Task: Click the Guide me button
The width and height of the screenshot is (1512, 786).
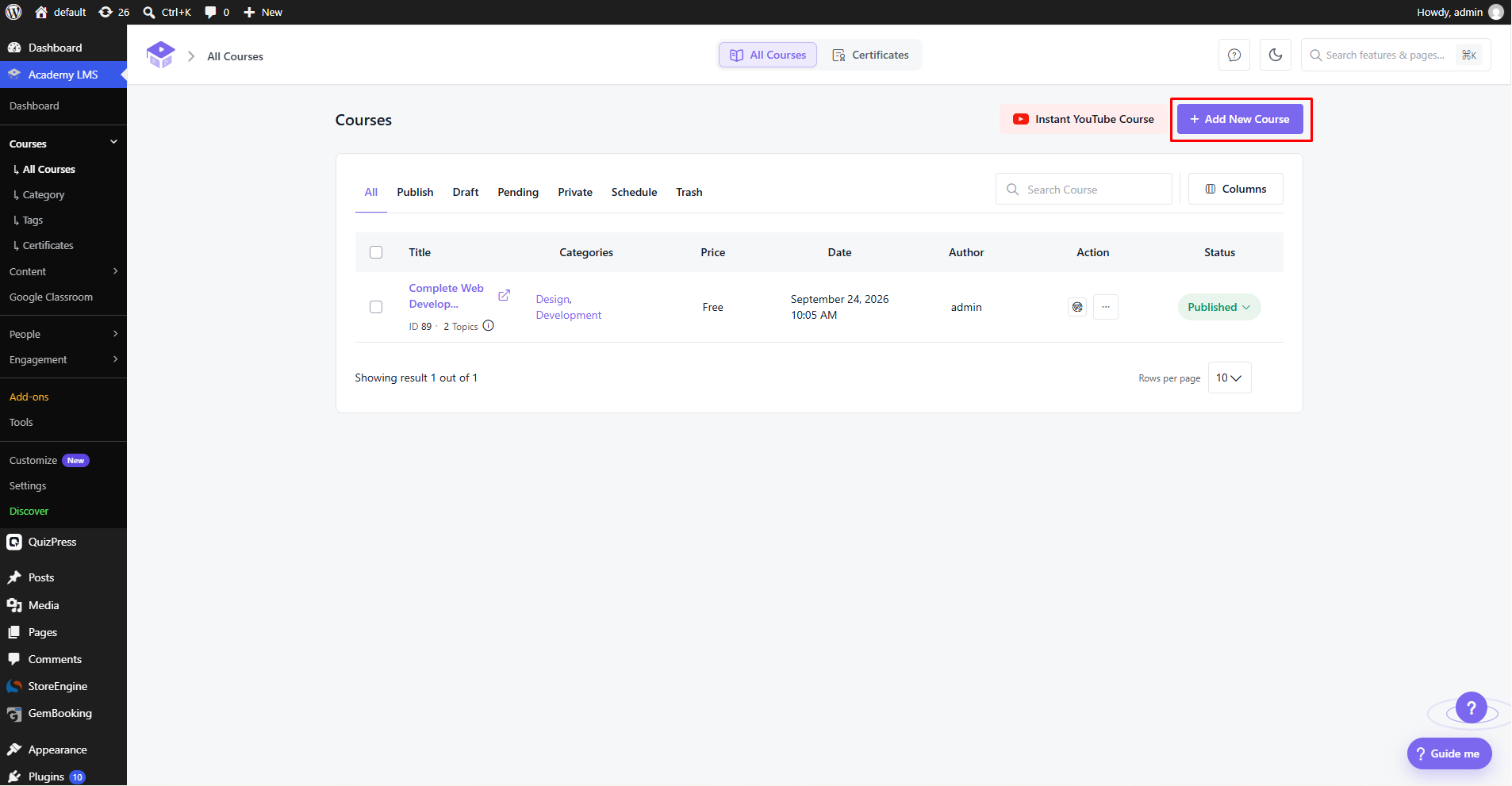Action: pos(1449,753)
